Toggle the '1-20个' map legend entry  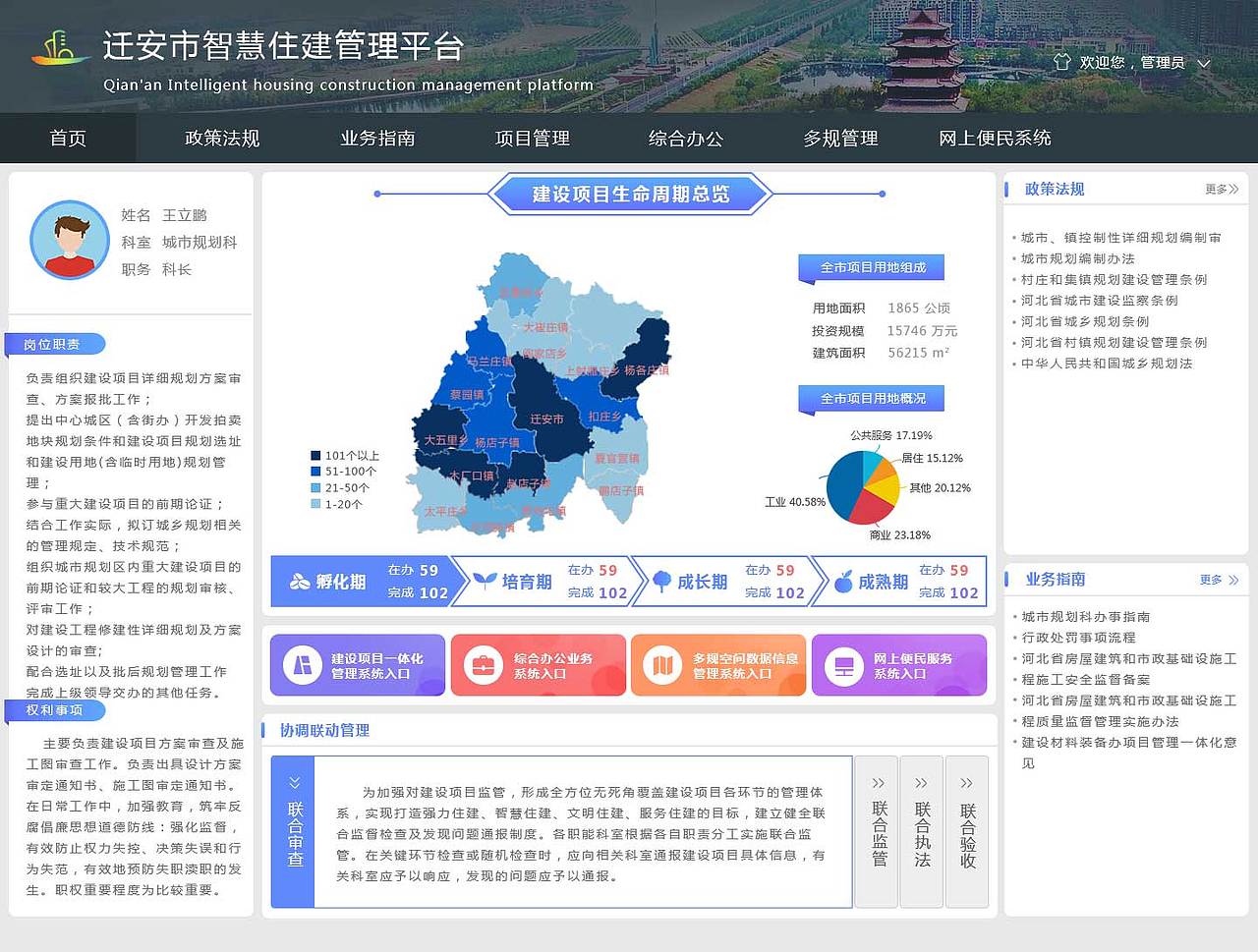coord(314,505)
